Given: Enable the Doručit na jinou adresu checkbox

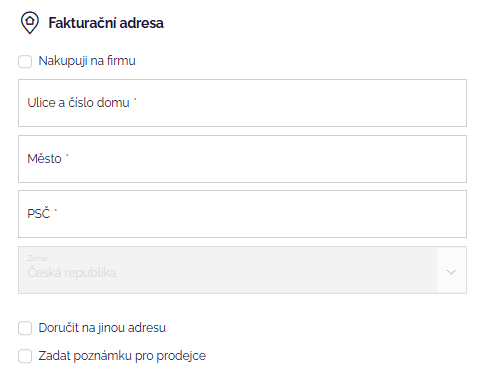Looking at the screenshot, I should click(x=25, y=328).
